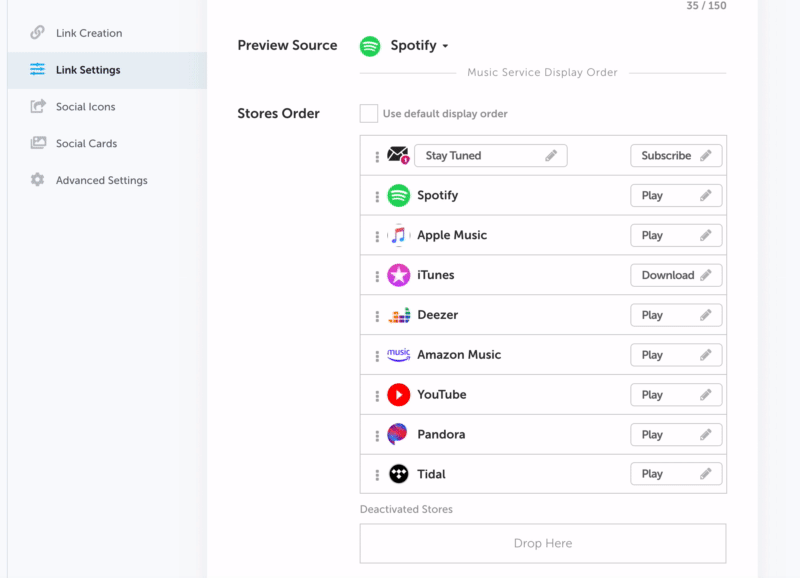The width and height of the screenshot is (800, 578).
Task: Click the drag handle of Apple Music row
Action: (377, 236)
